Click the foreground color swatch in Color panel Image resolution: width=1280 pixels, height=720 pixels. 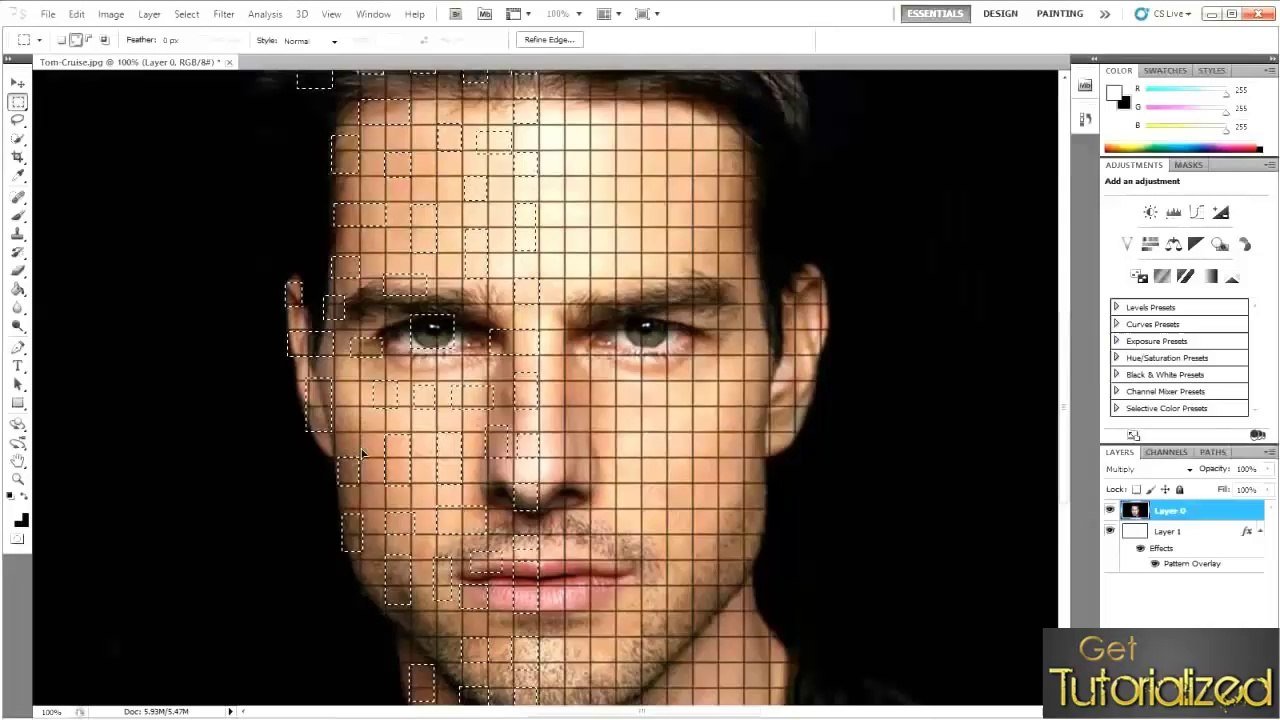(x=1114, y=92)
